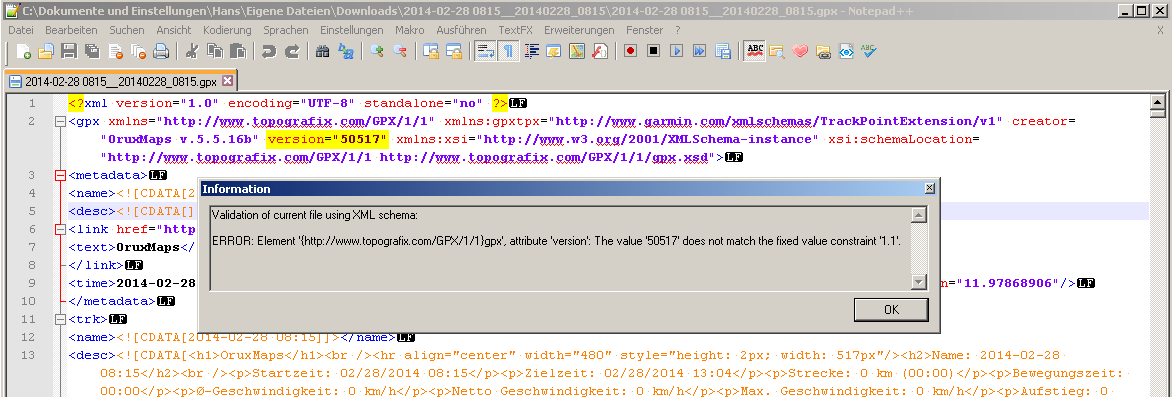Open the TextFX menu
This screenshot has width=1172, height=397.
click(x=515, y=30)
